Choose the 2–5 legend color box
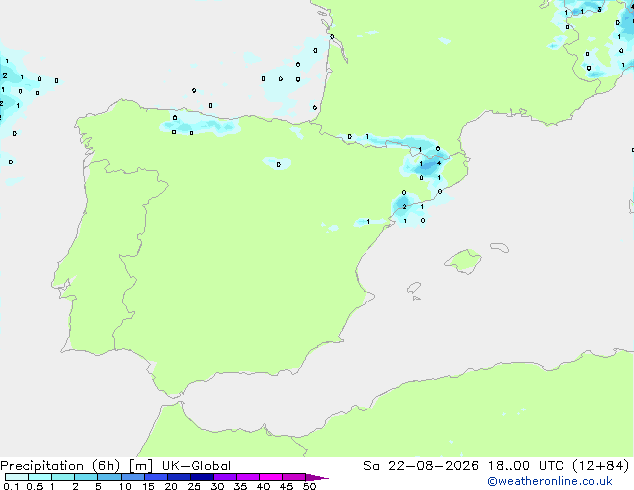634x490 pixels. click(86, 477)
